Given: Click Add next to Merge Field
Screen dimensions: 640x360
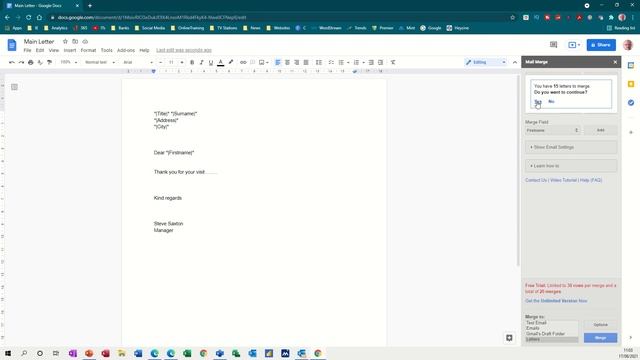Looking at the screenshot, I should click(x=600, y=130).
